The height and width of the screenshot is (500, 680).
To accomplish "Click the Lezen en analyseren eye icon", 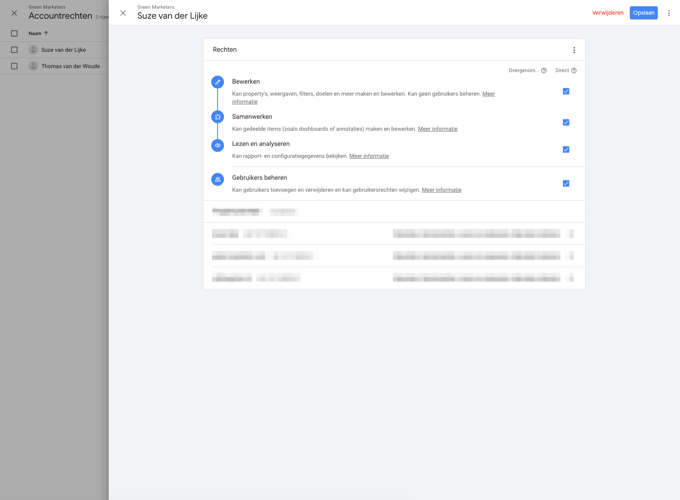I will (x=217, y=145).
